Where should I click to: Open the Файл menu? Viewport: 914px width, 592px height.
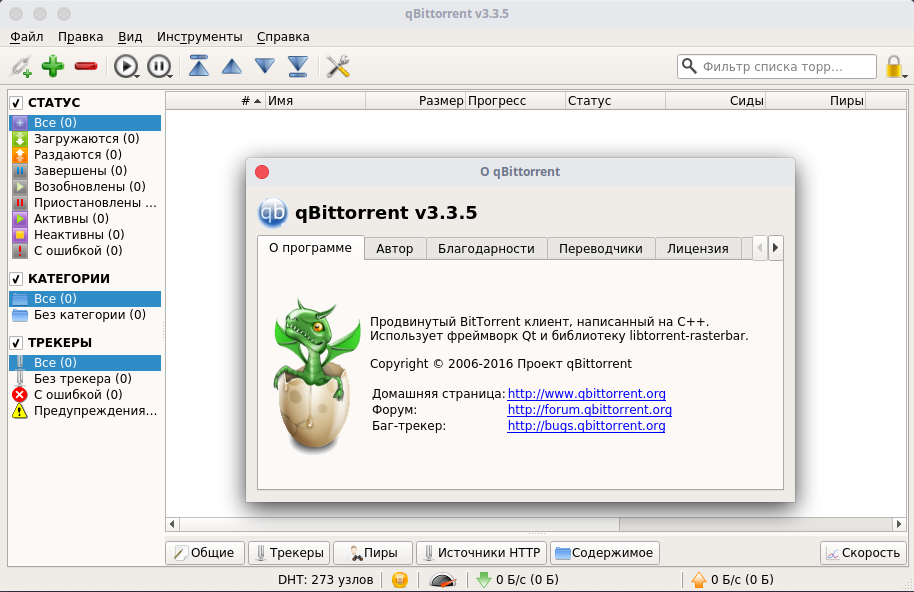[x=27, y=37]
